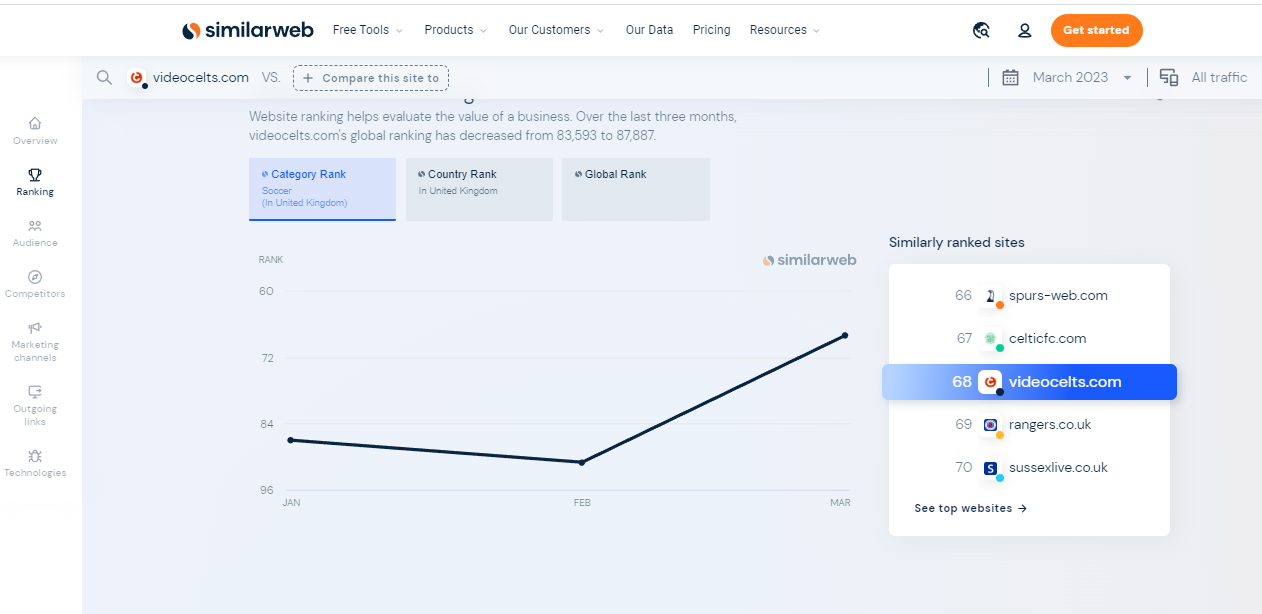Expand the Products dropdown menu
The width and height of the screenshot is (1262, 614).
(455, 30)
